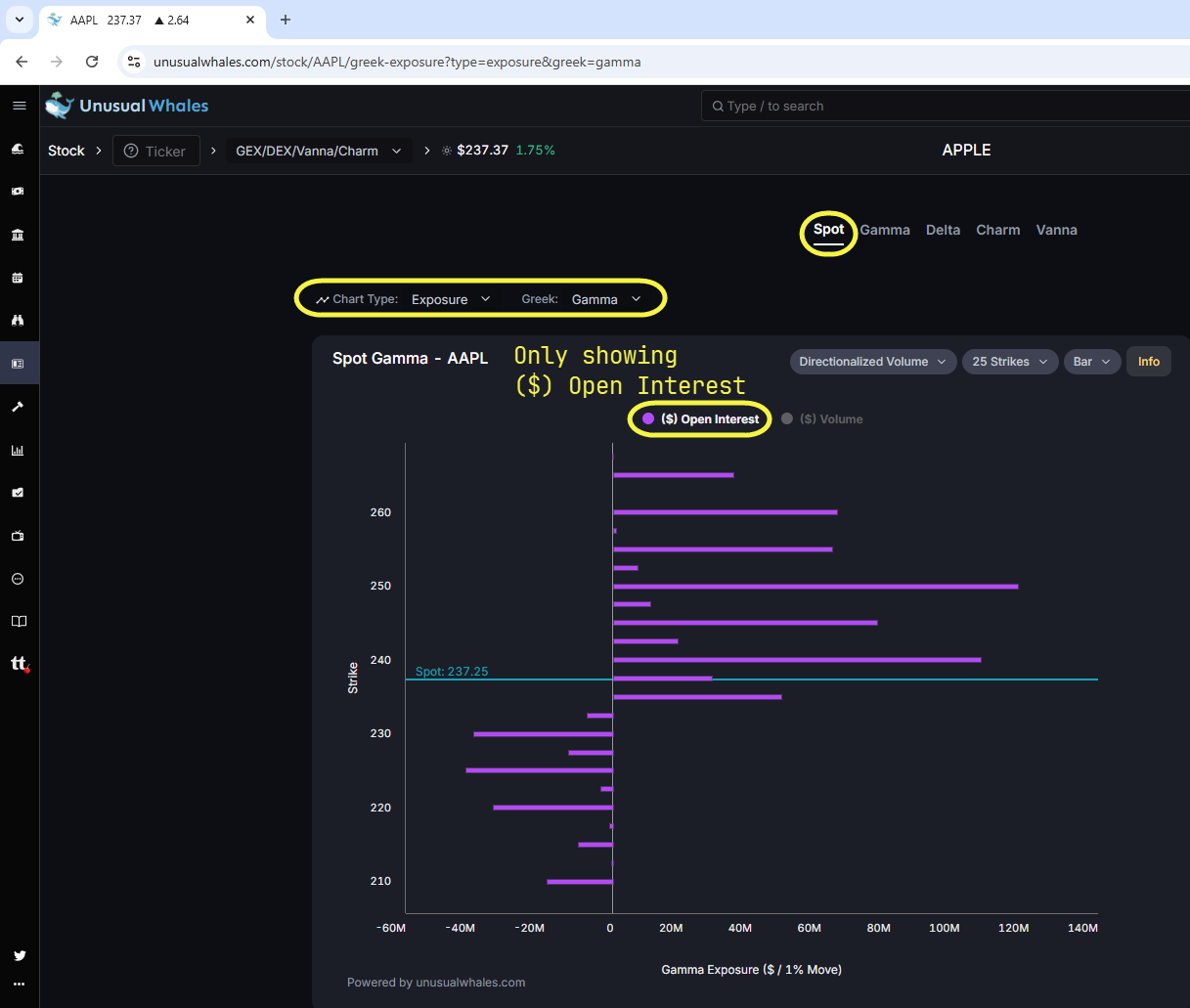
Task: Click the 'Powered by unusualwhales.com' link
Action: (436, 983)
